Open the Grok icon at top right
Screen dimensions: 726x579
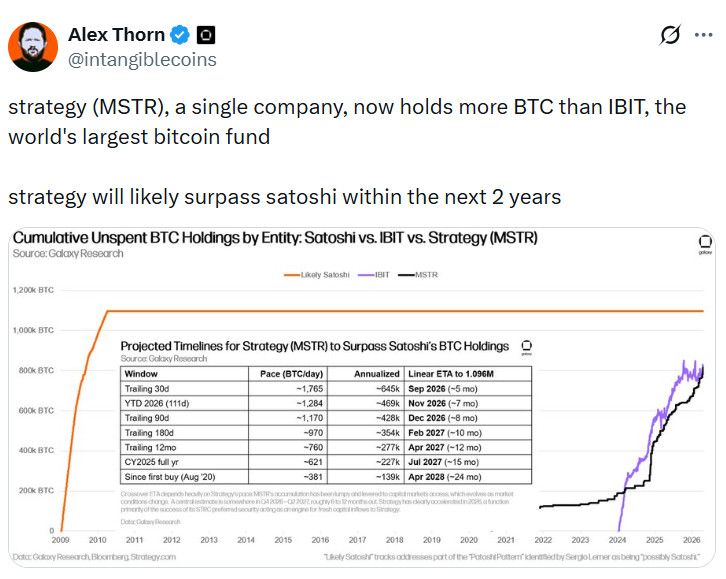(672, 36)
